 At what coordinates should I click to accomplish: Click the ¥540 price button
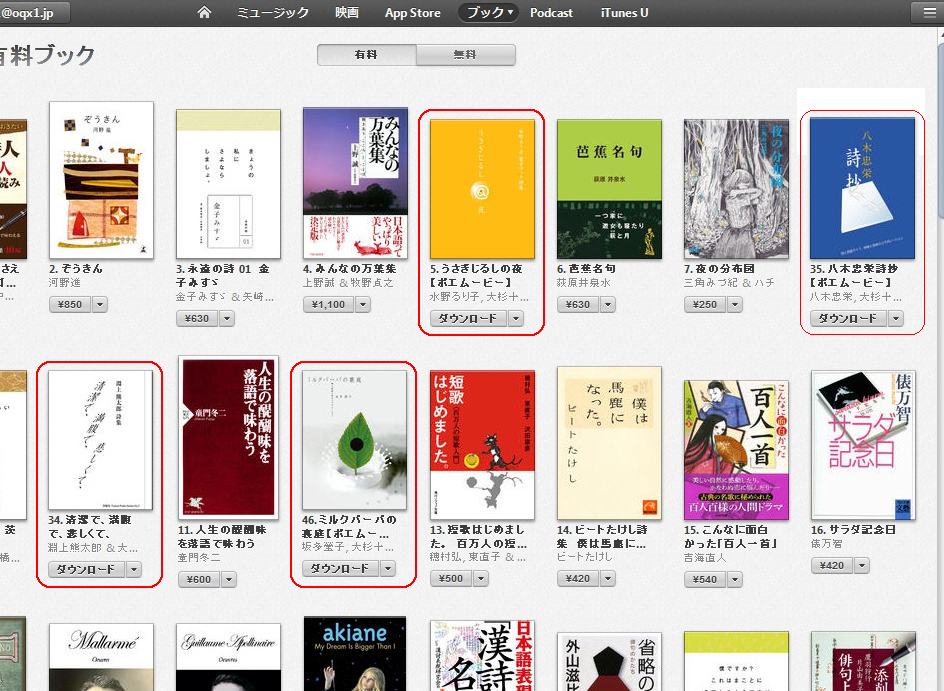pyautogui.click(x=705, y=580)
